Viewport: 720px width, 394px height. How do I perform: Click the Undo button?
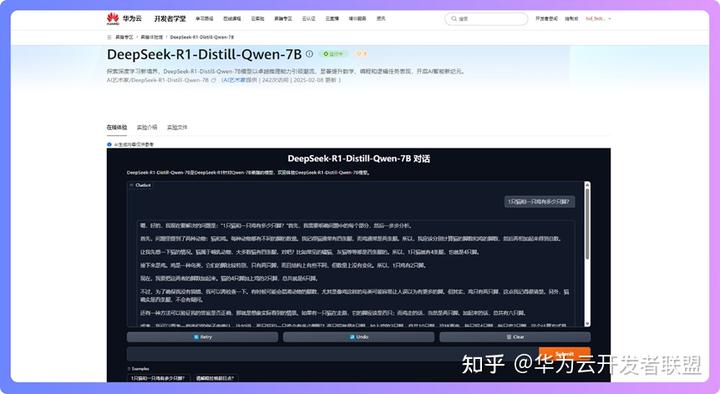point(359,337)
